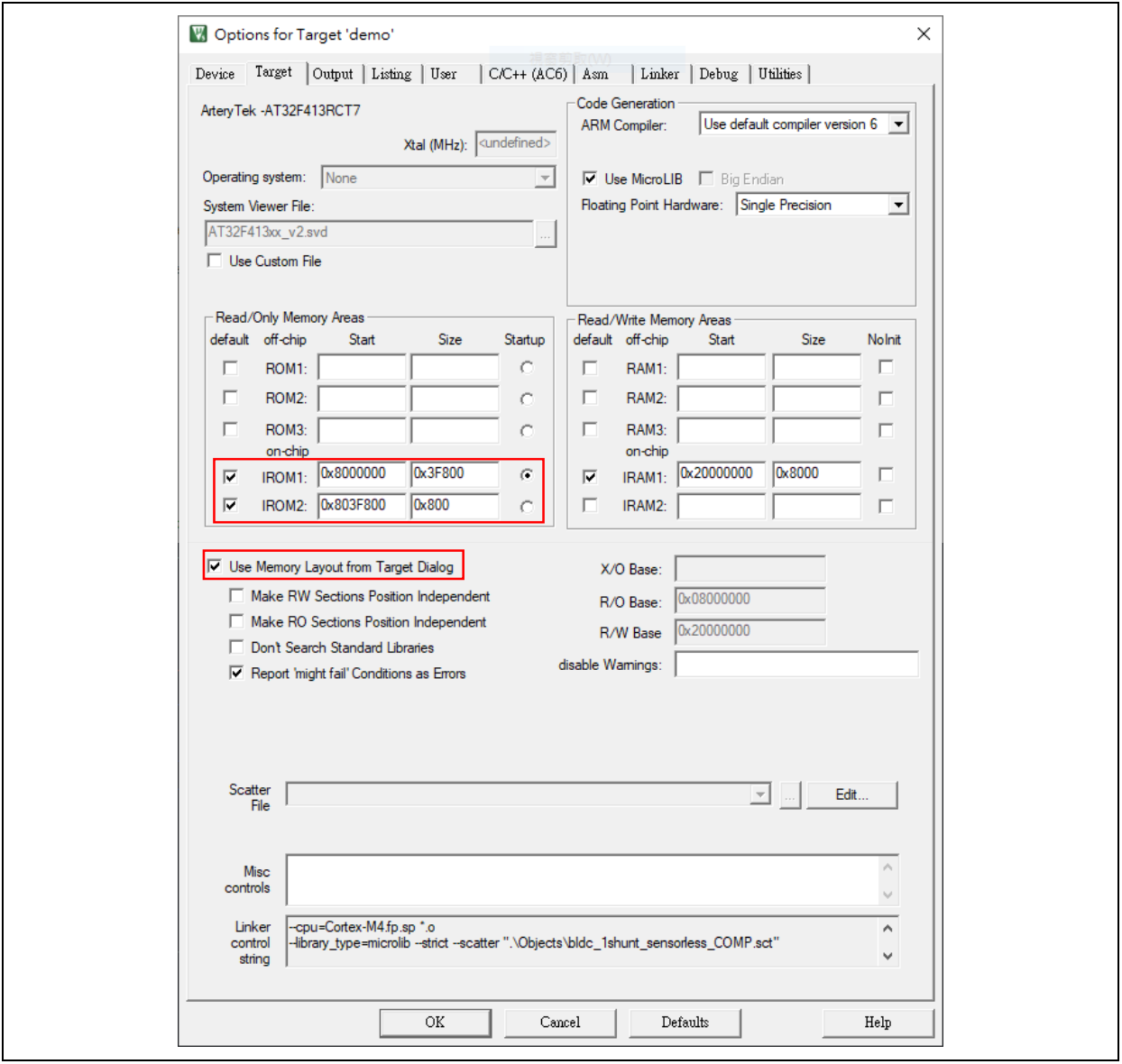This screenshot has width=1122, height=1064.
Task: Check Don't Search Standard Libraries
Action: tap(236, 647)
